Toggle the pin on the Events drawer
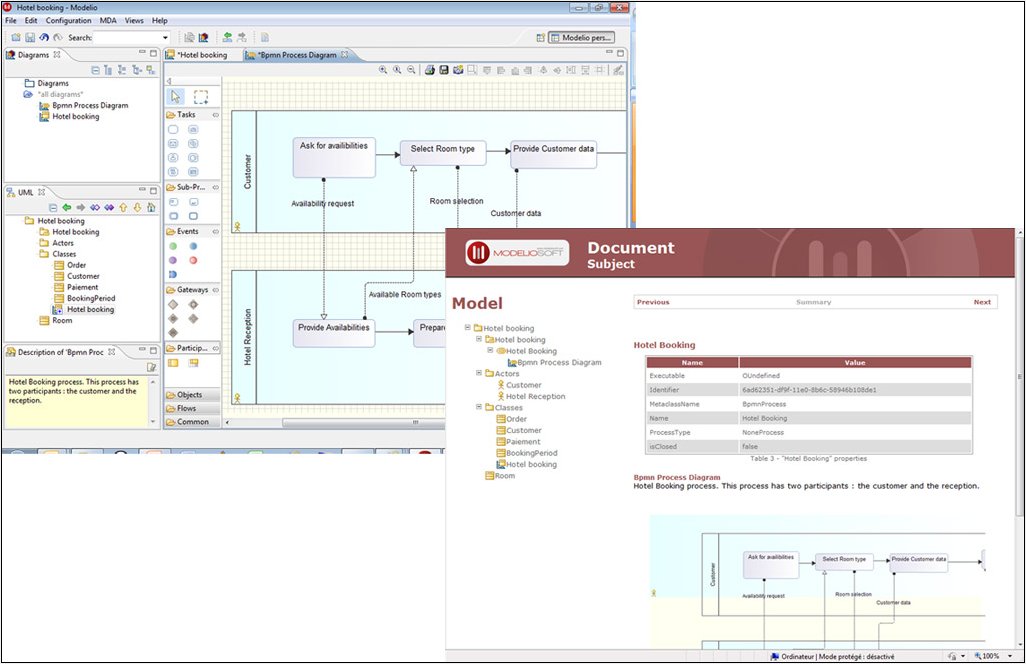This screenshot has width=1026, height=664. coord(215,231)
